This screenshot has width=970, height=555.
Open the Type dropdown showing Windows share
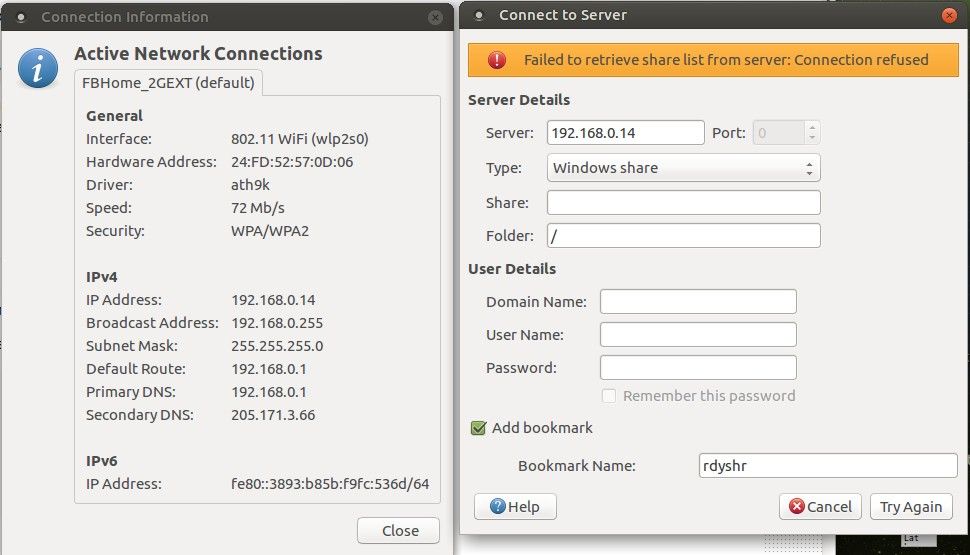click(x=684, y=168)
